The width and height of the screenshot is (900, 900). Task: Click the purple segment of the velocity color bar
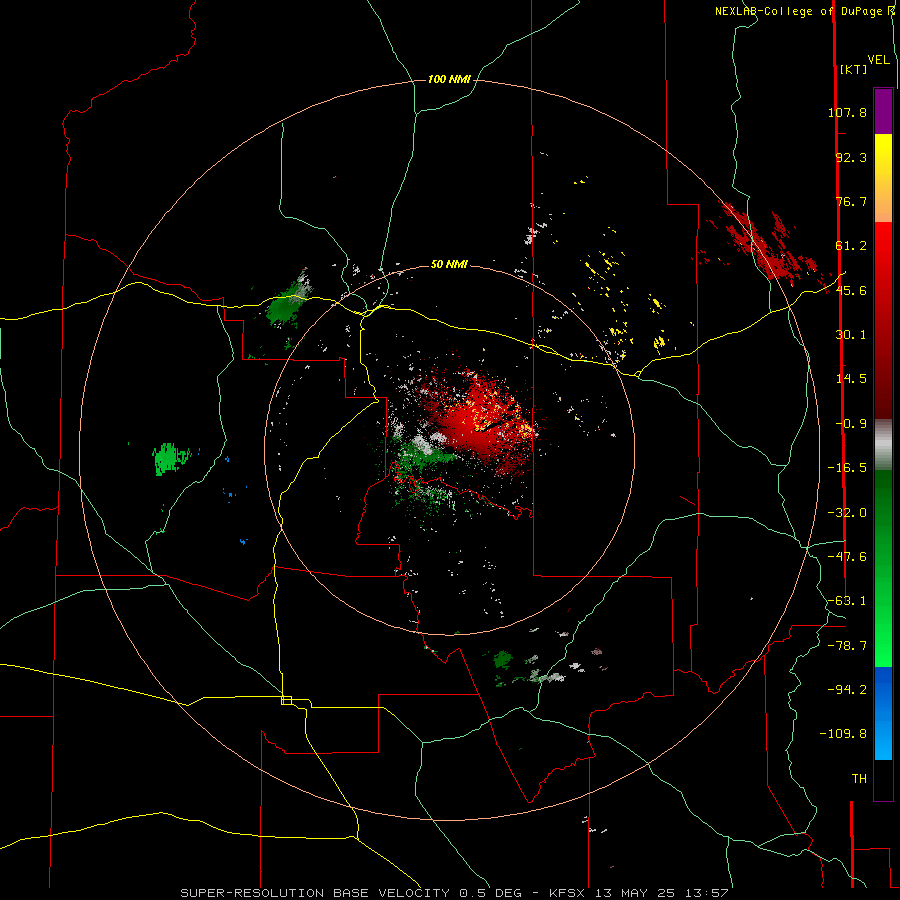(883, 111)
